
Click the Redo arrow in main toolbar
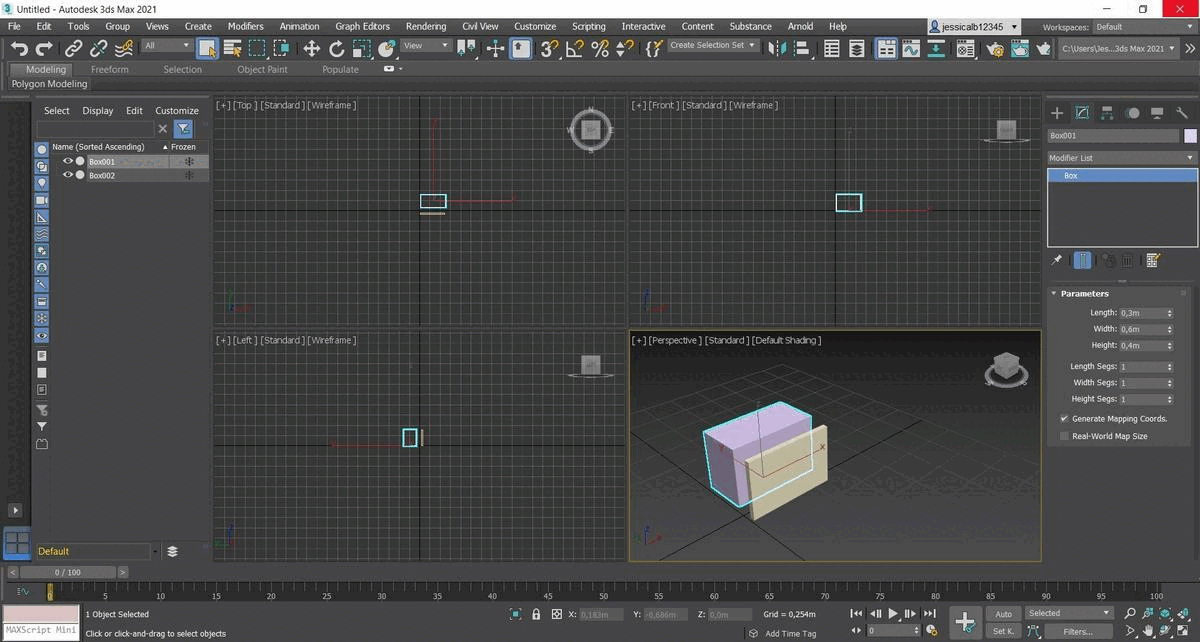click(44, 47)
